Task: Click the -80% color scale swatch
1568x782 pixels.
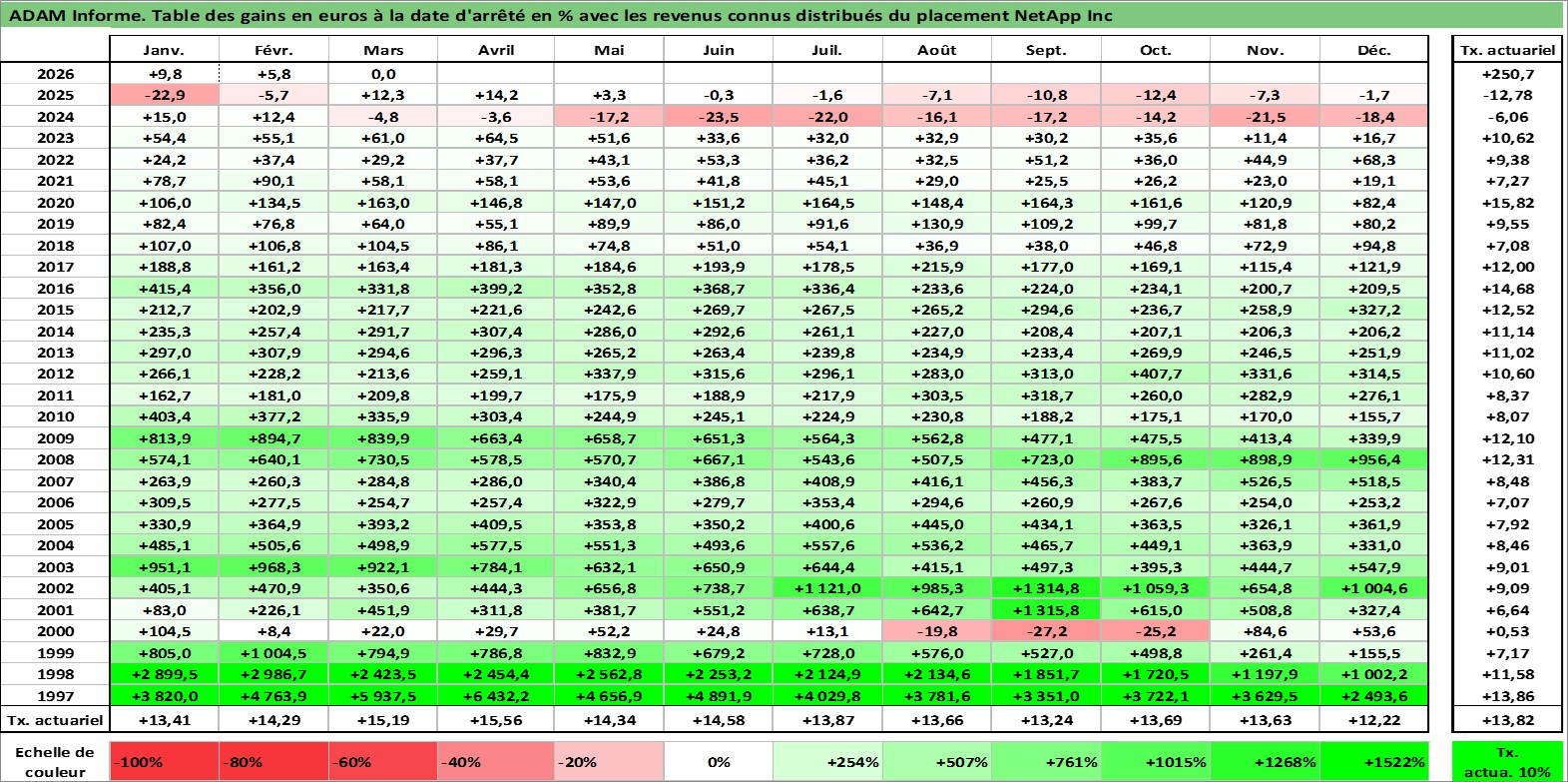Action: coord(273,761)
